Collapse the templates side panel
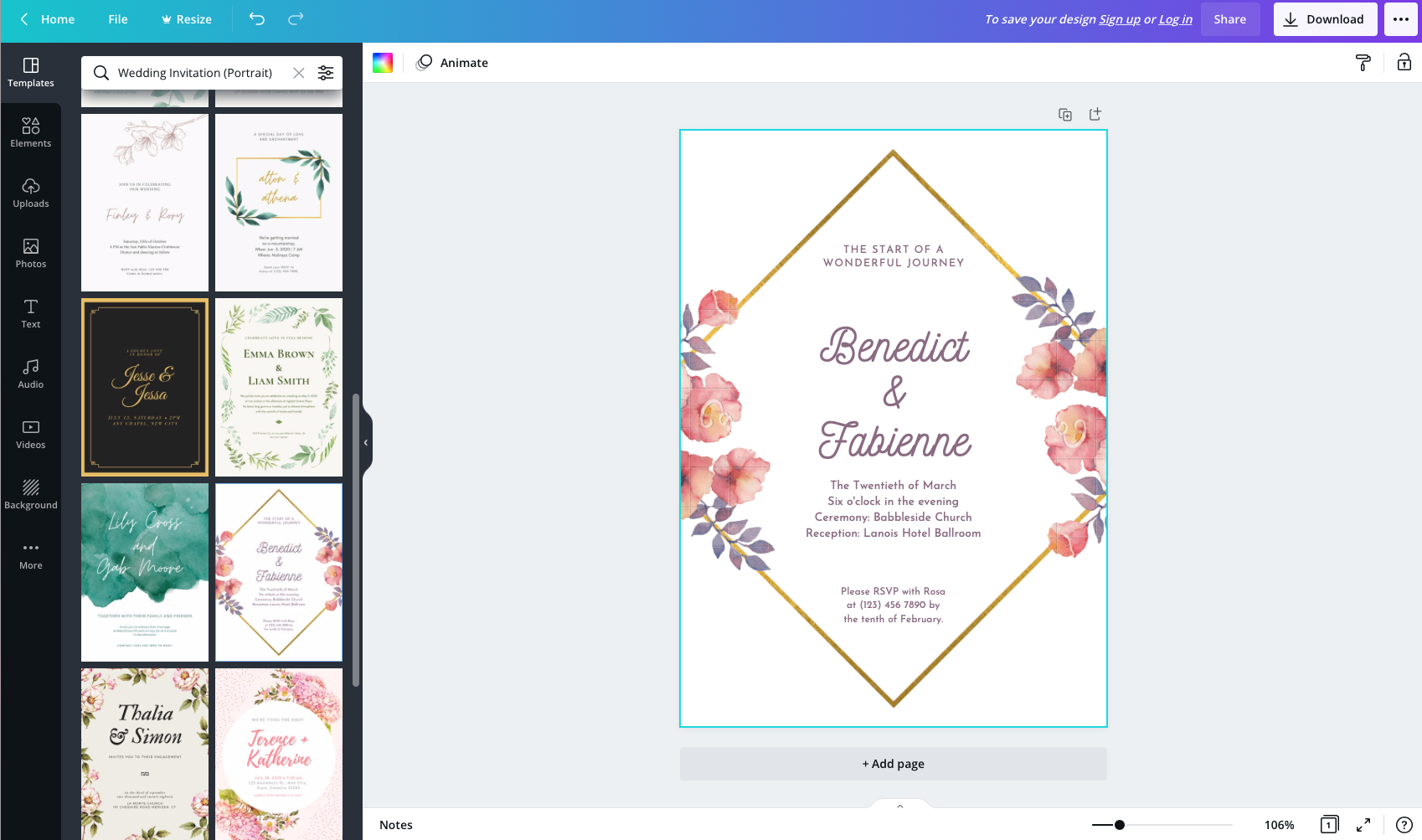Image resolution: width=1422 pixels, height=840 pixels. [x=366, y=442]
